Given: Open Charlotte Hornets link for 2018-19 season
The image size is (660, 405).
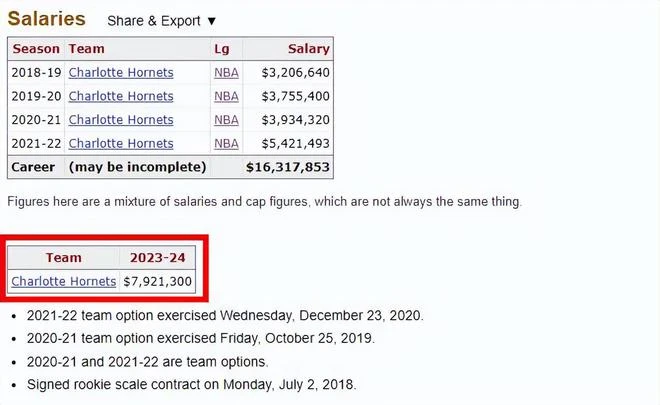Looking at the screenshot, I should click(121, 72).
